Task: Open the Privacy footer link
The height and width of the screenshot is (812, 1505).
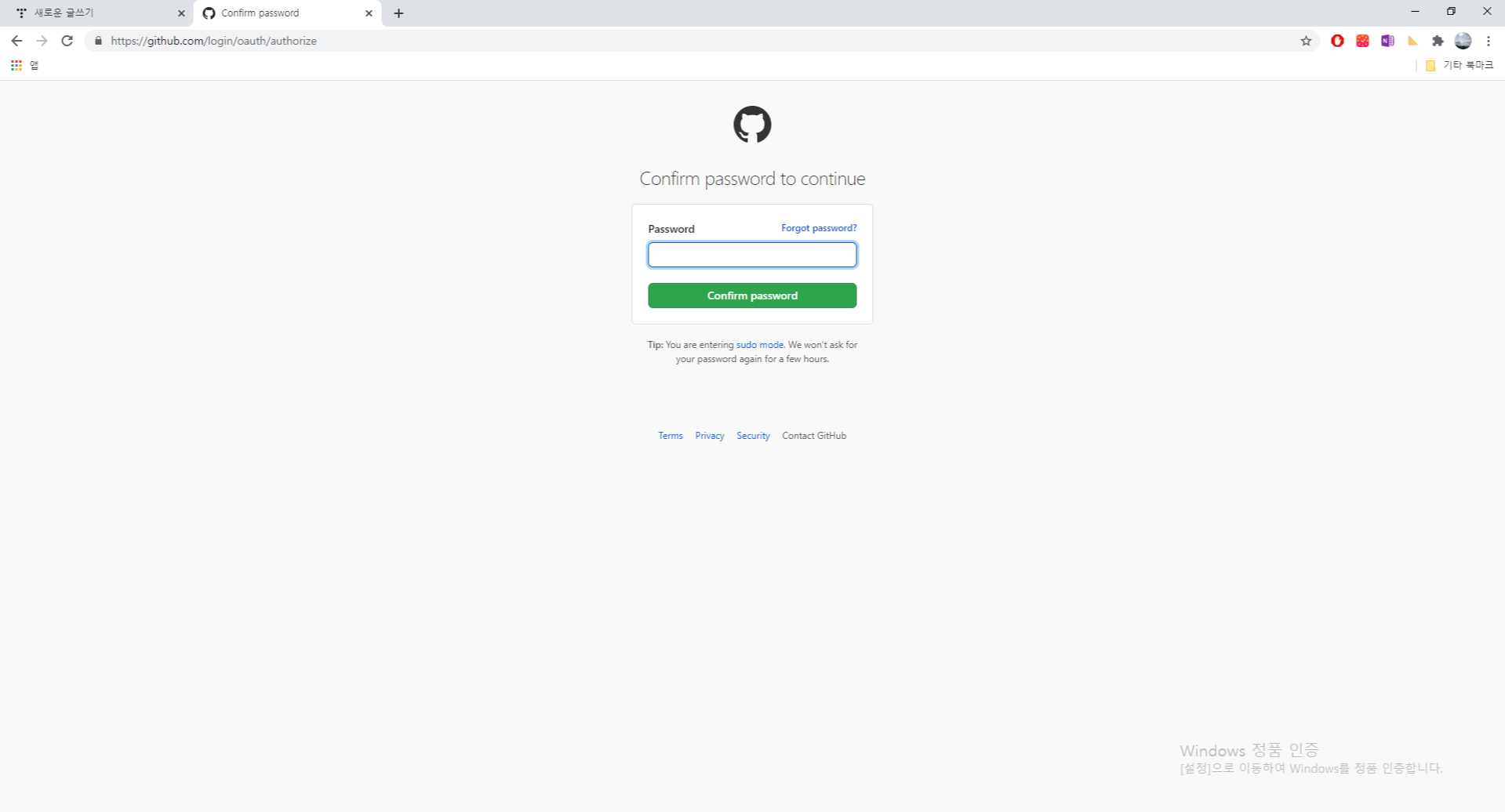Action: 710,436
